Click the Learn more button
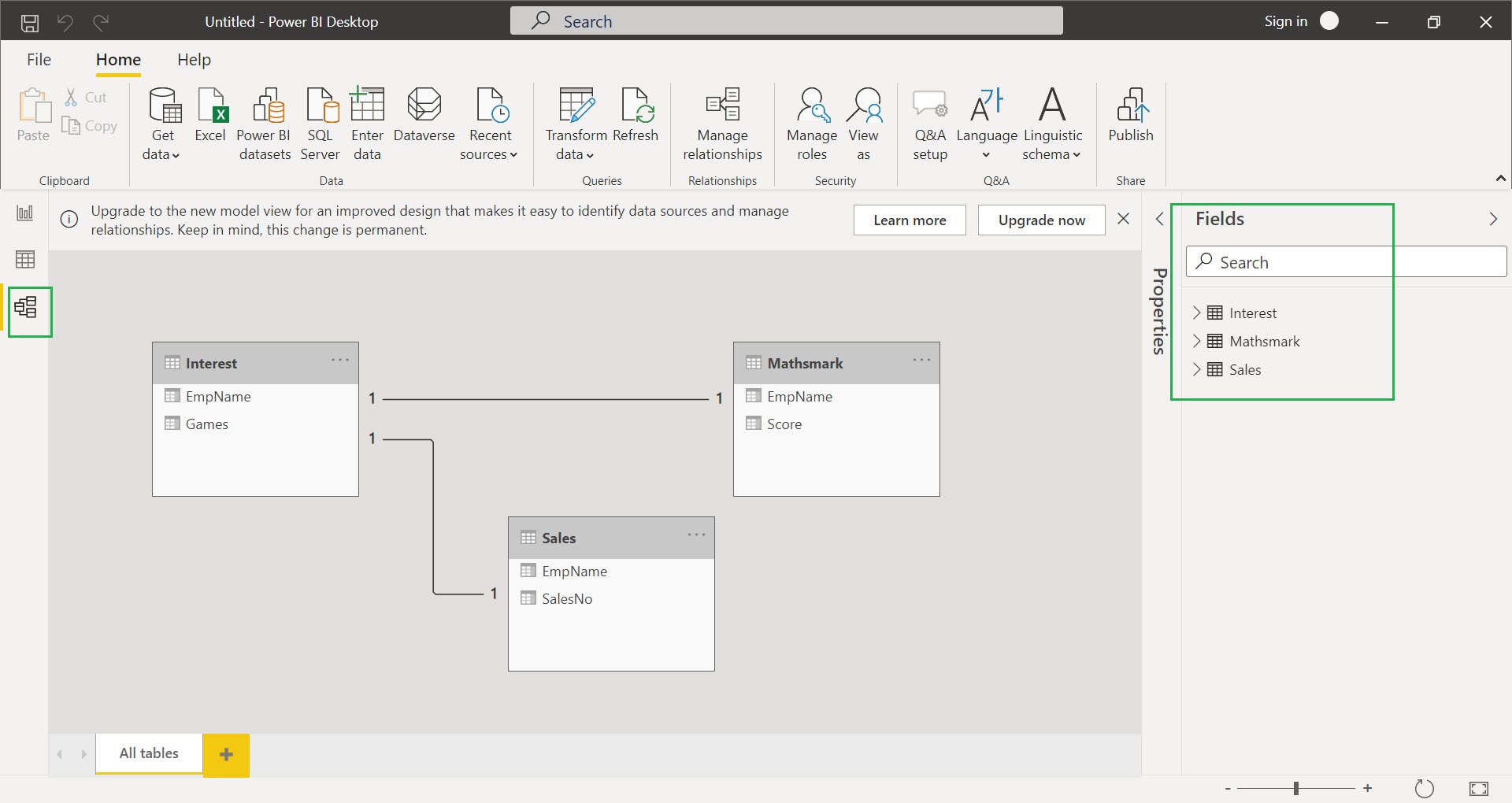This screenshot has height=803, width=1512. click(910, 220)
